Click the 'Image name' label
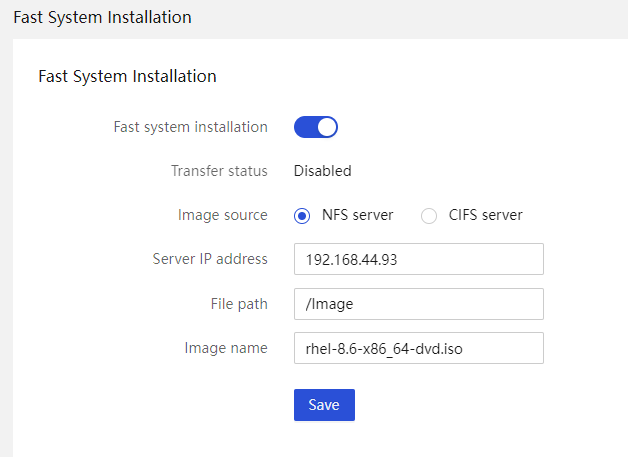The width and height of the screenshot is (628, 457). 226,348
